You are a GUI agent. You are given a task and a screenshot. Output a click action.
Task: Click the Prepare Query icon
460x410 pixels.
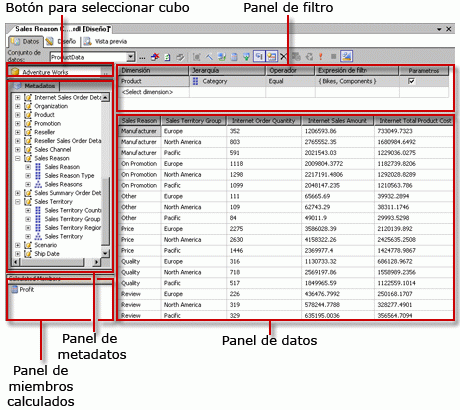pos(309,57)
